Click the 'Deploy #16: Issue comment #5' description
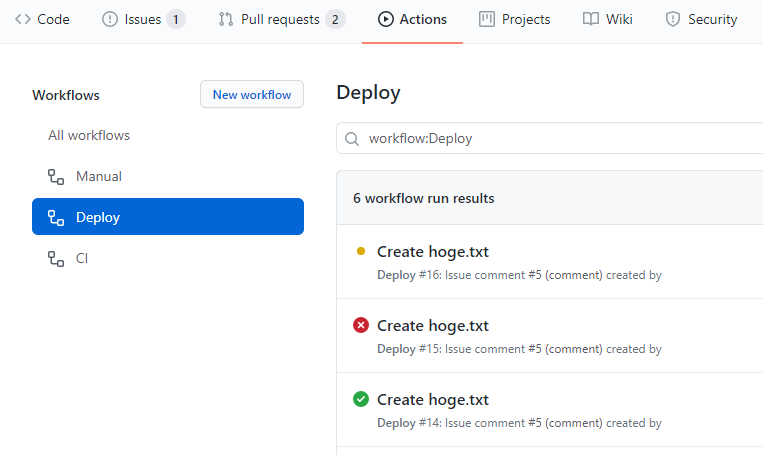 [x=519, y=275]
